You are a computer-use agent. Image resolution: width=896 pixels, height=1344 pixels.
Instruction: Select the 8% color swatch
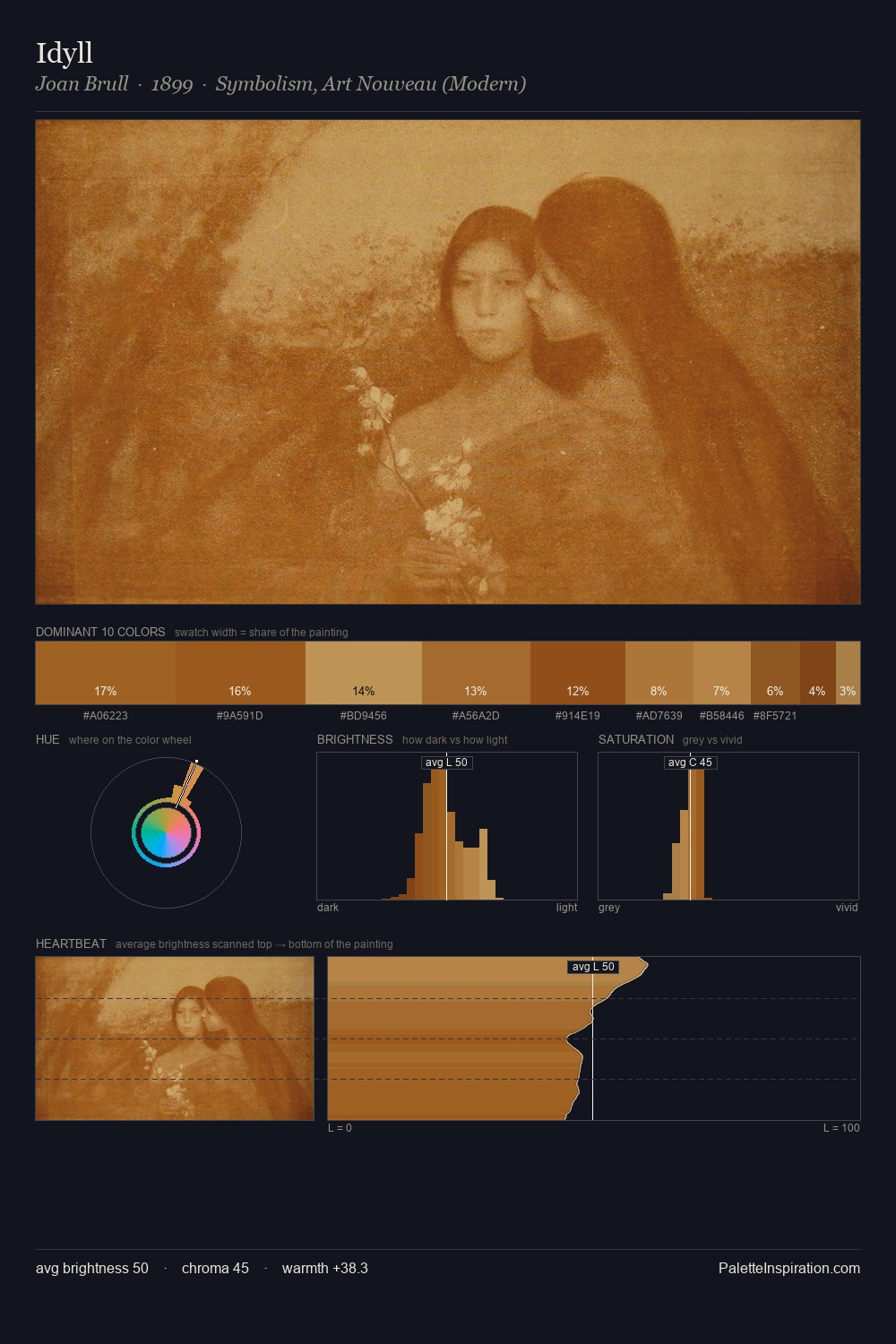click(659, 673)
